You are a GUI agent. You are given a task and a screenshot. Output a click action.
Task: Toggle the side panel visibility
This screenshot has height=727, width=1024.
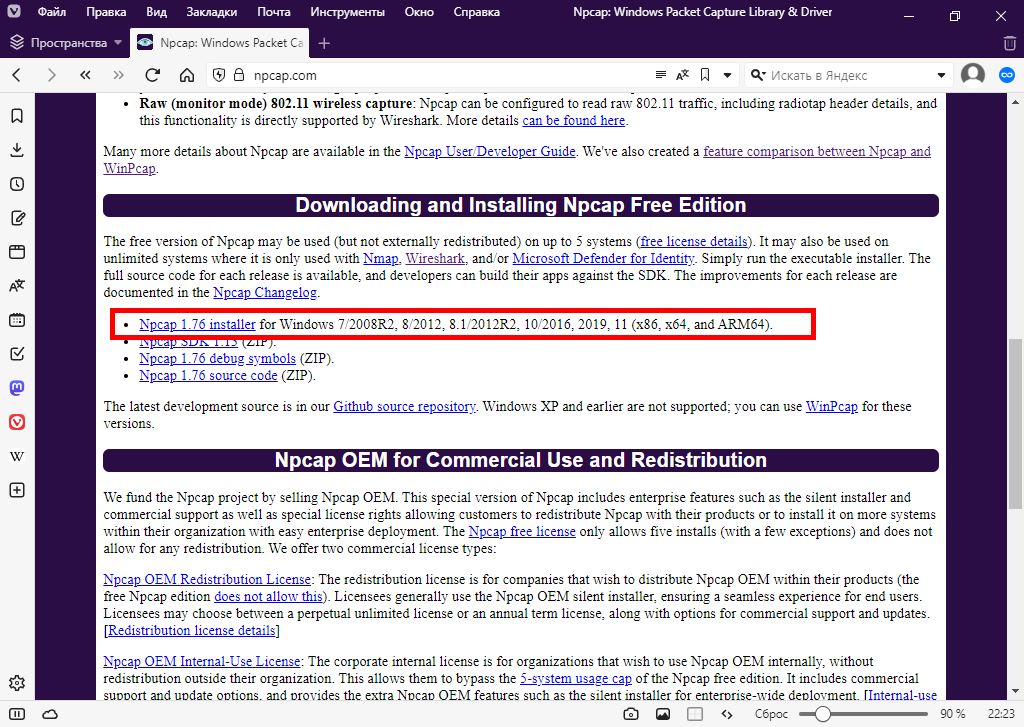coord(17,714)
